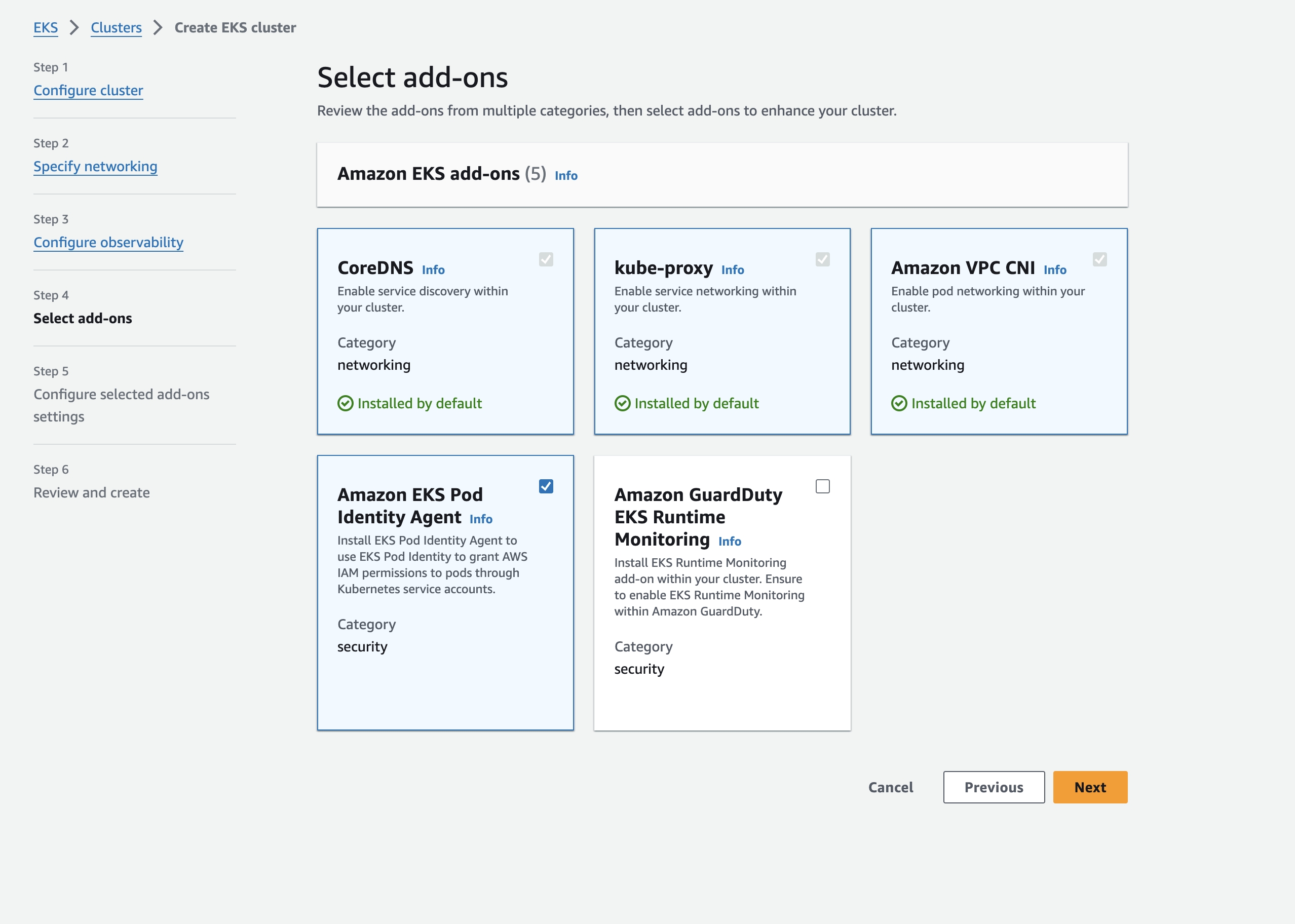Click the kube-proxy disabled checkbox
Image resolution: width=1295 pixels, height=924 pixels.
[x=822, y=259]
